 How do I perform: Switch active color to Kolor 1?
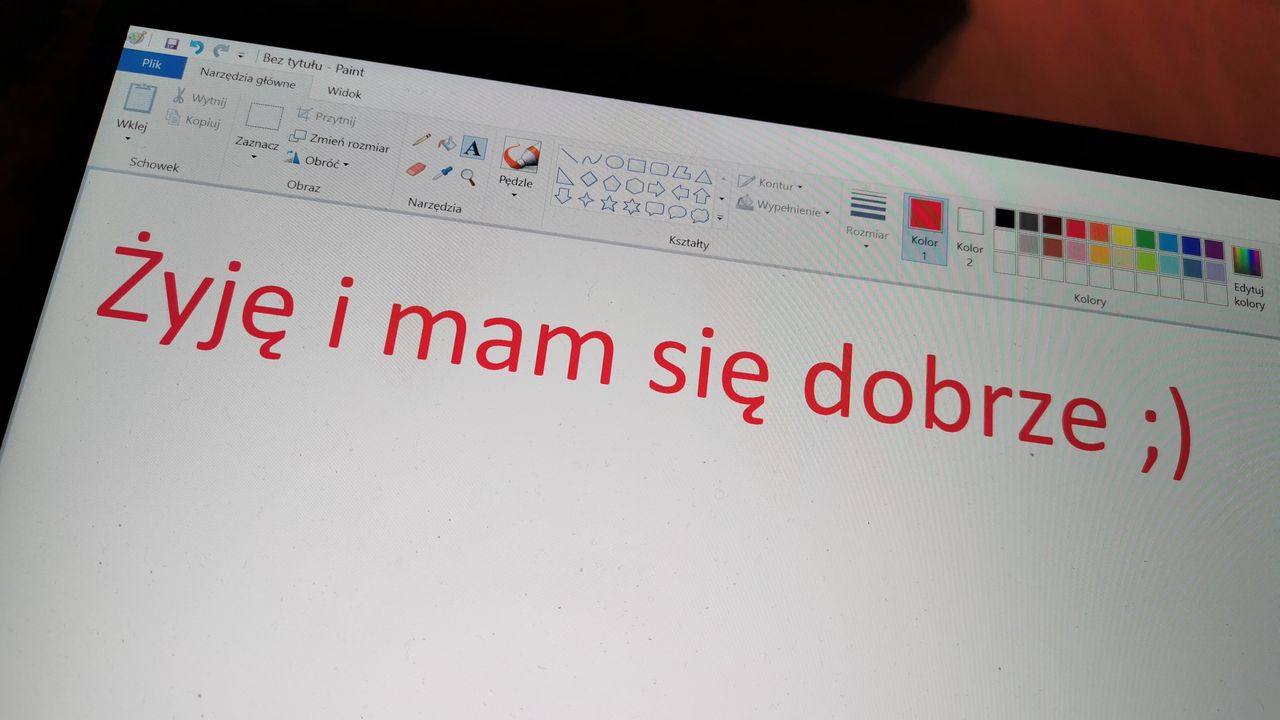coord(925,215)
